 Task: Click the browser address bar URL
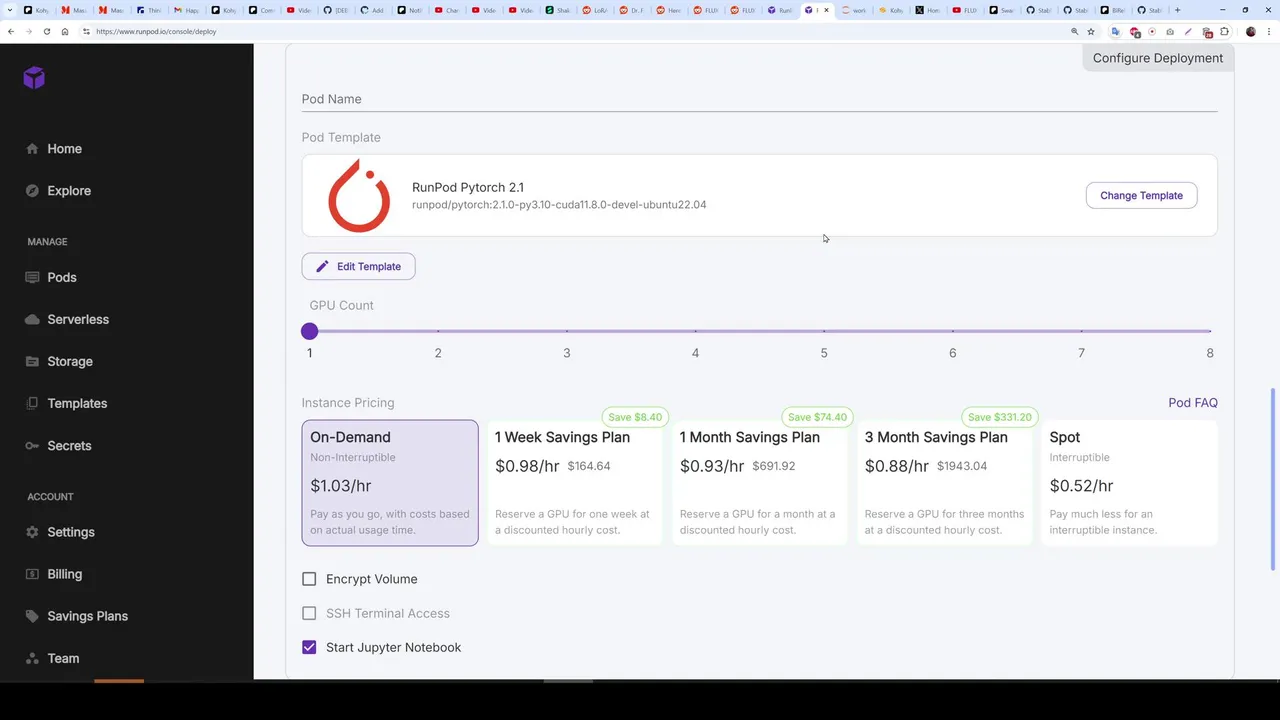click(157, 31)
